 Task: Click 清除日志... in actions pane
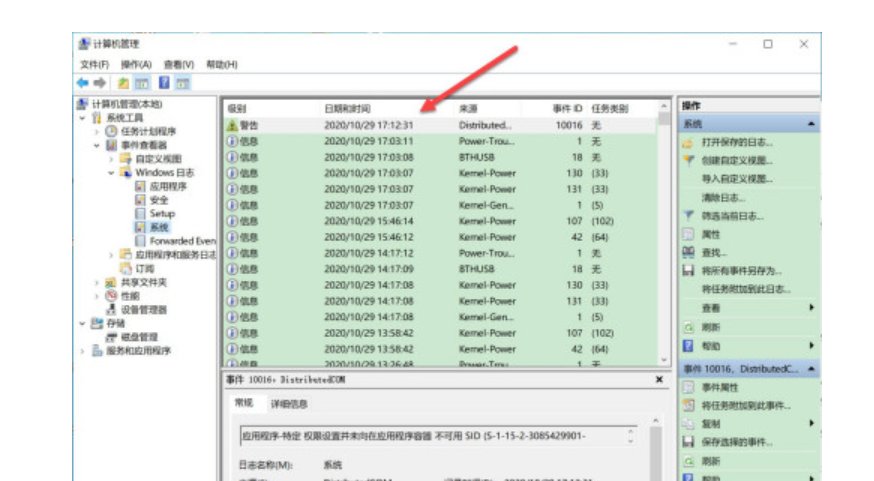click(x=724, y=197)
